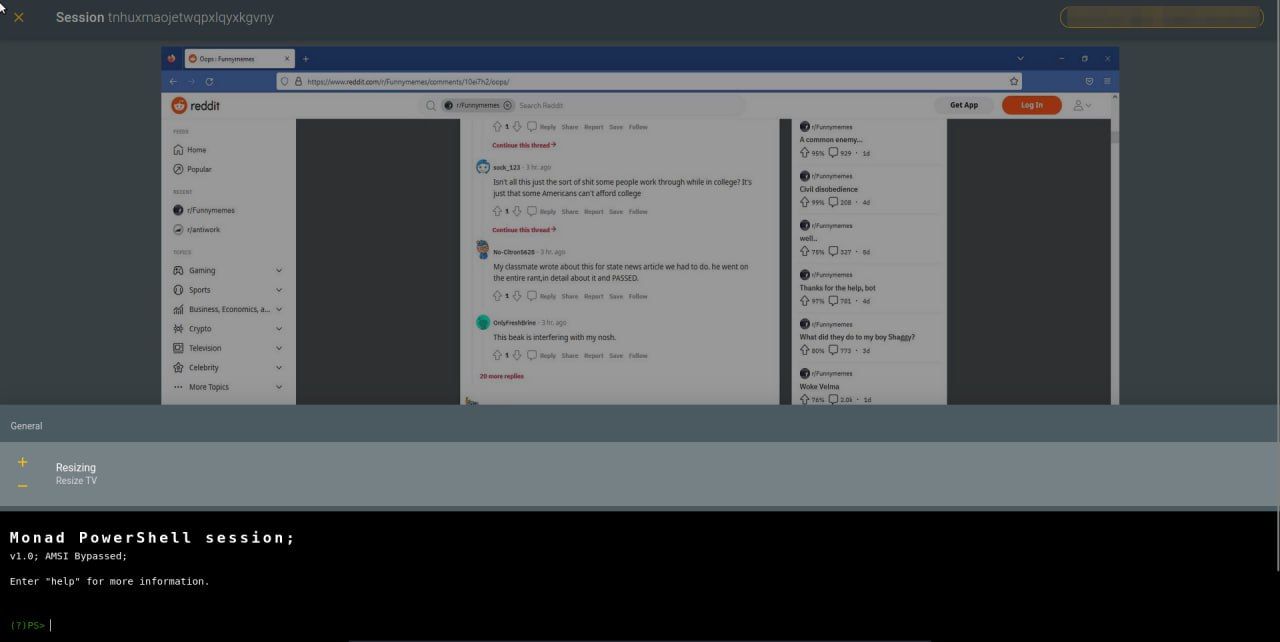Open the Thanks for the help, bot post
Image resolution: width=1280 pixels, height=642 pixels.
(x=837, y=288)
